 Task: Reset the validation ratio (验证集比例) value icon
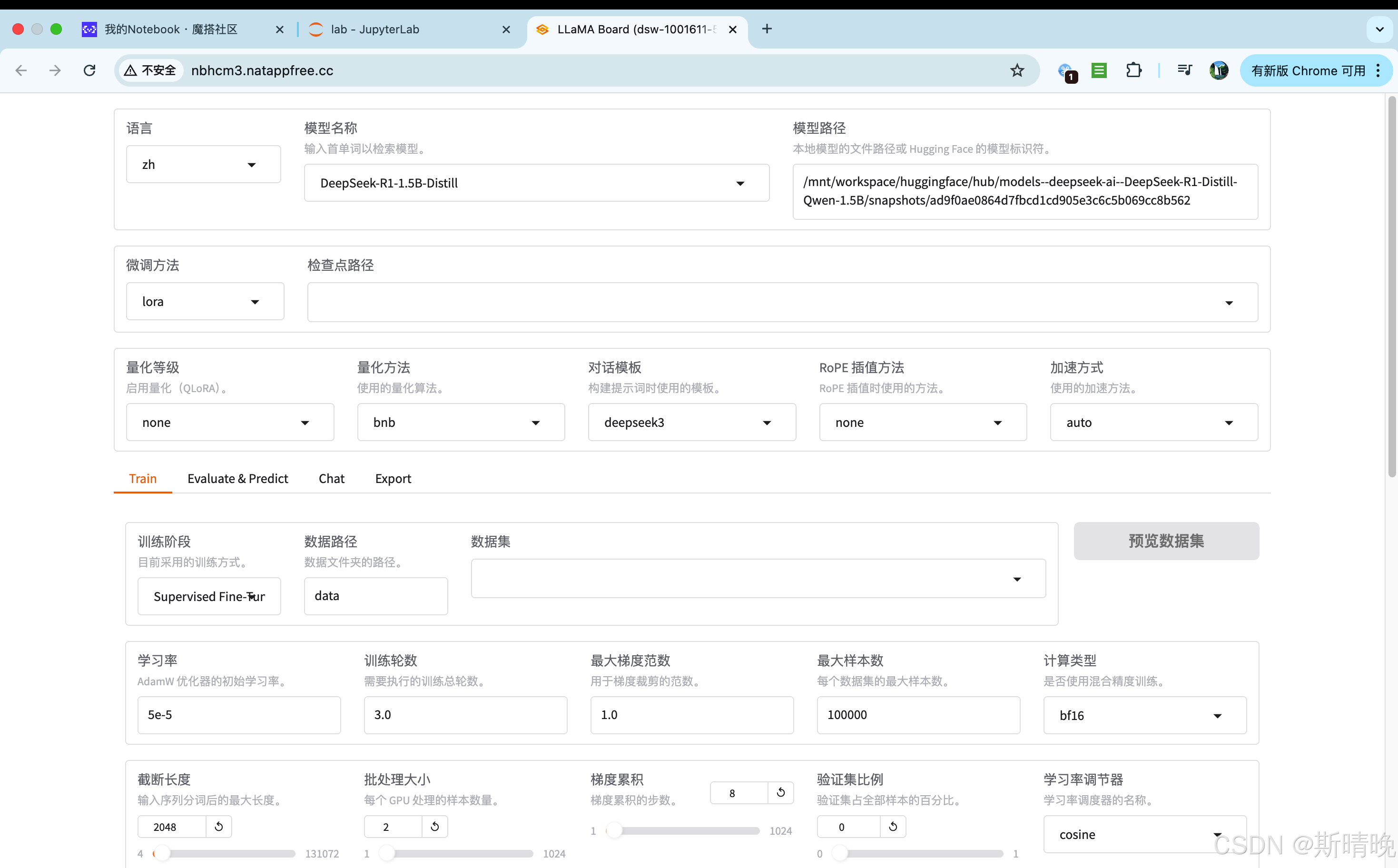click(893, 827)
